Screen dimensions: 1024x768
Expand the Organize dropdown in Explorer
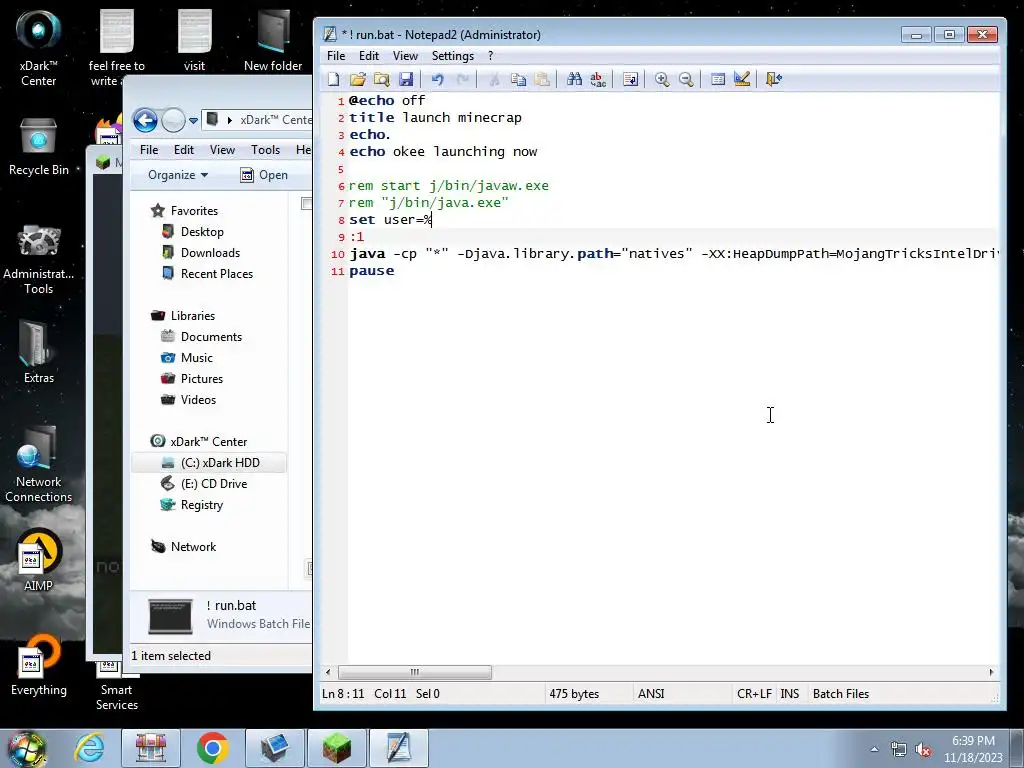coord(178,175)
